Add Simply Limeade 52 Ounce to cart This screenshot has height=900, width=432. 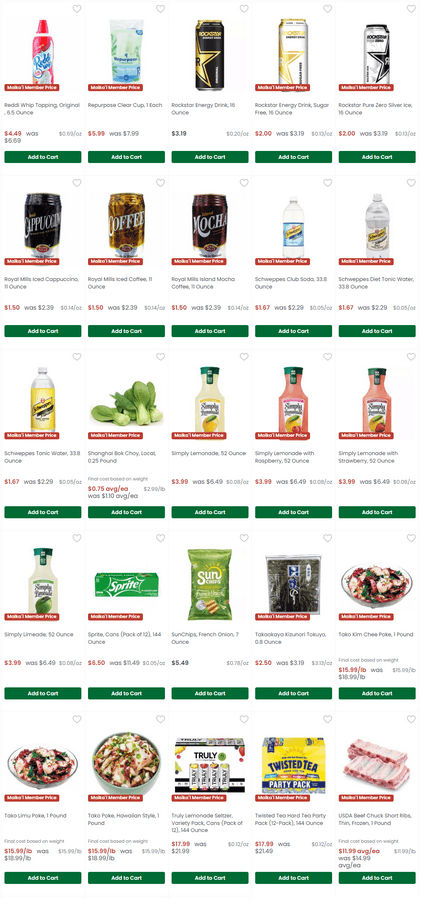coord(43,693)
